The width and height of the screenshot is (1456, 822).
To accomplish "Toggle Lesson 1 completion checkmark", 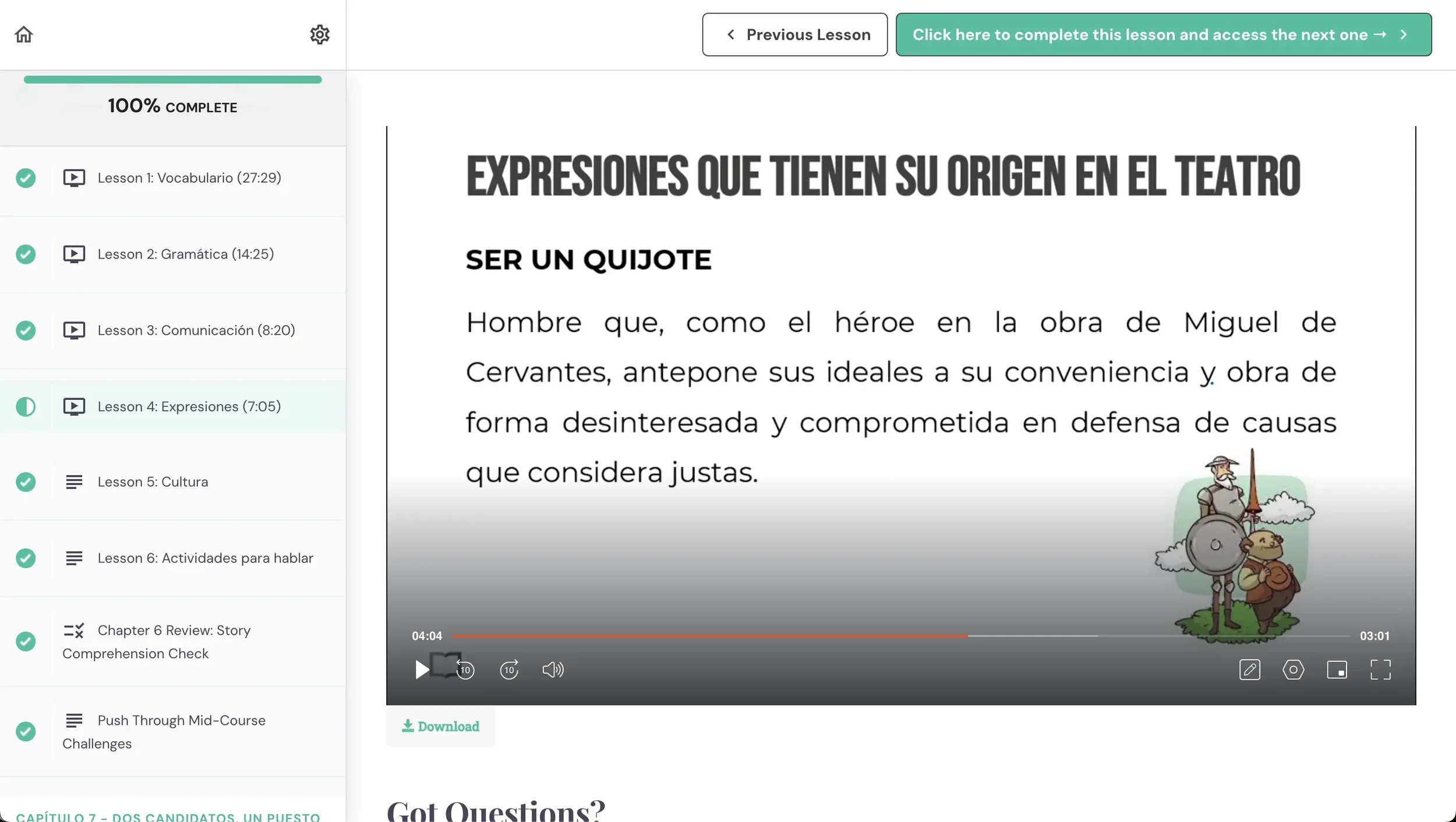I will (x=26, y=178).
